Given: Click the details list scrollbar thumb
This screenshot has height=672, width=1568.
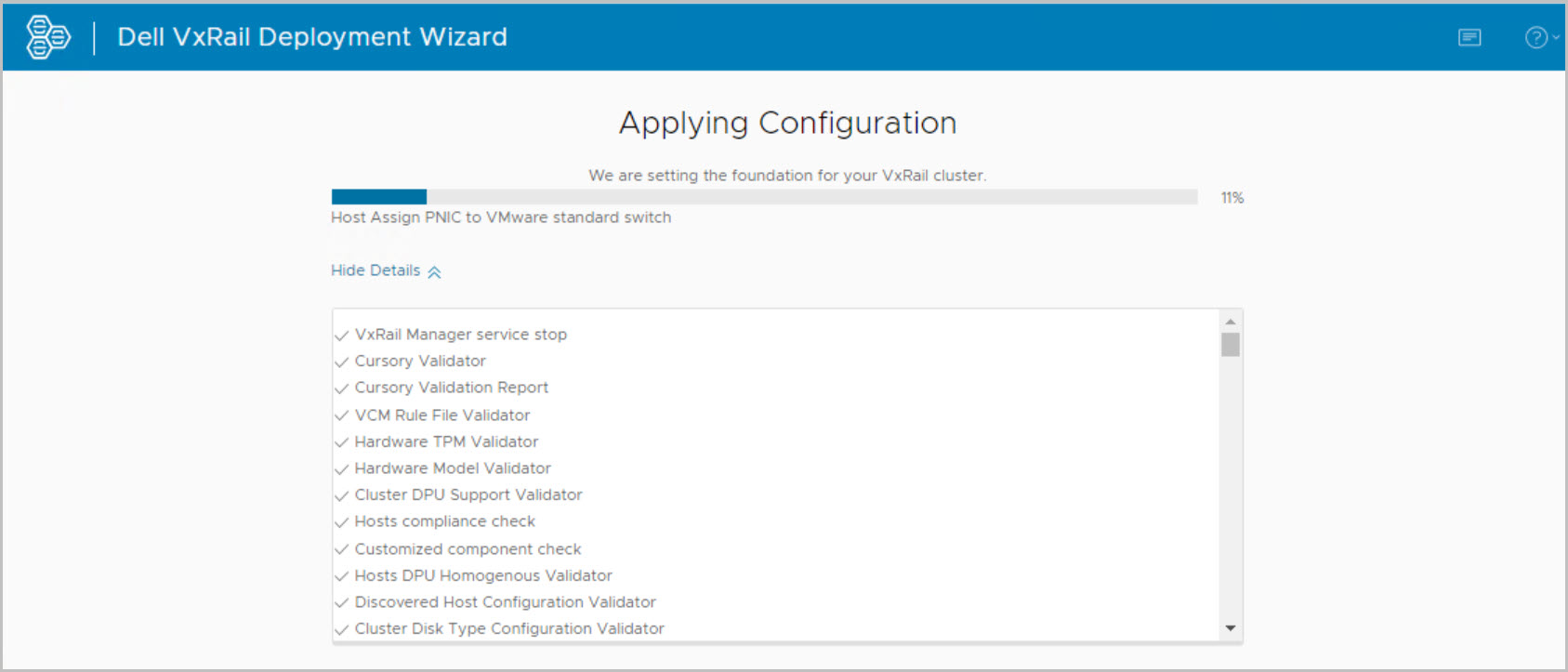Looking at the screenshot, I should [x=1231, y=345].
